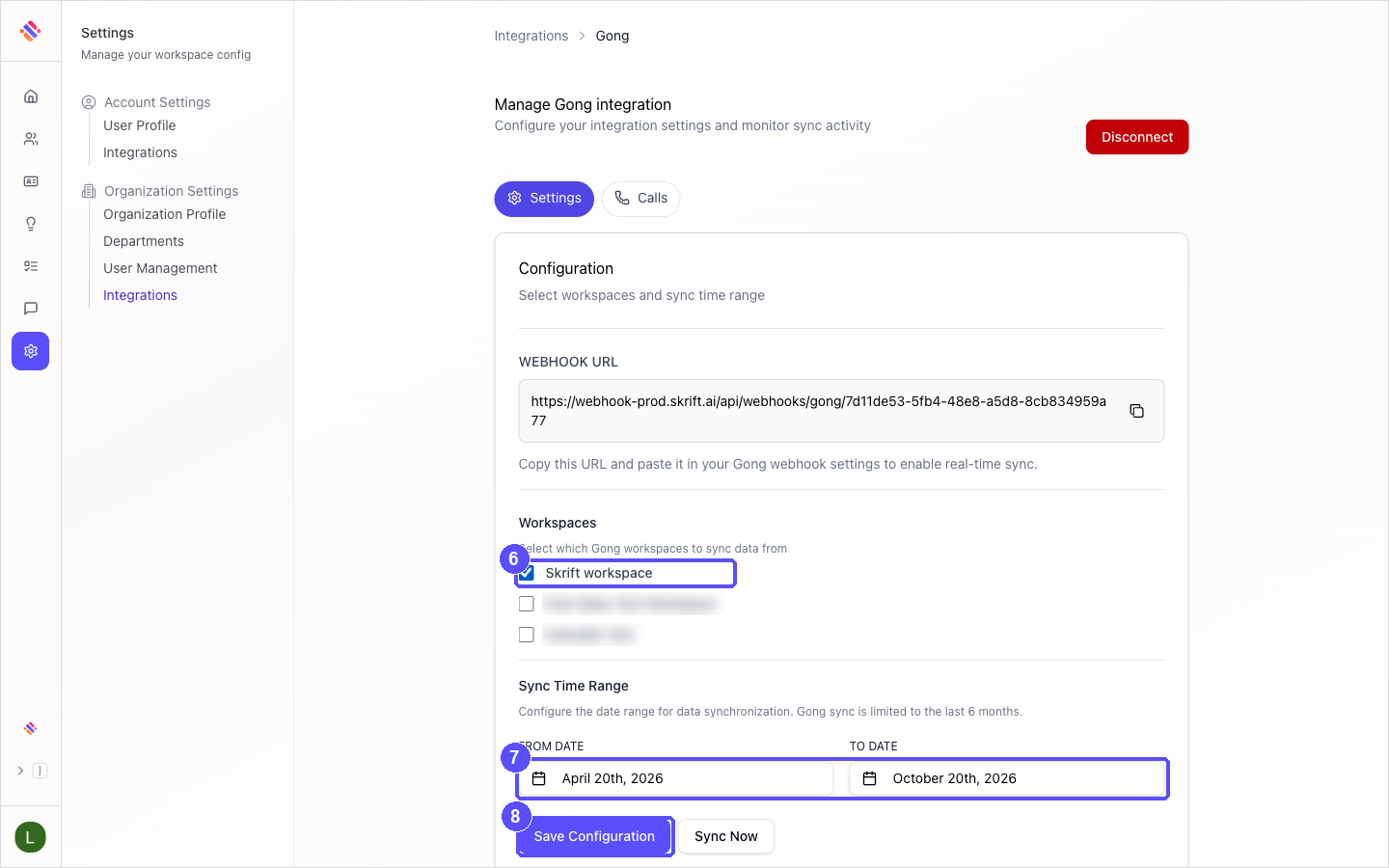
Task: Open Organization Profile settings
Action: (x=165, y=214)
